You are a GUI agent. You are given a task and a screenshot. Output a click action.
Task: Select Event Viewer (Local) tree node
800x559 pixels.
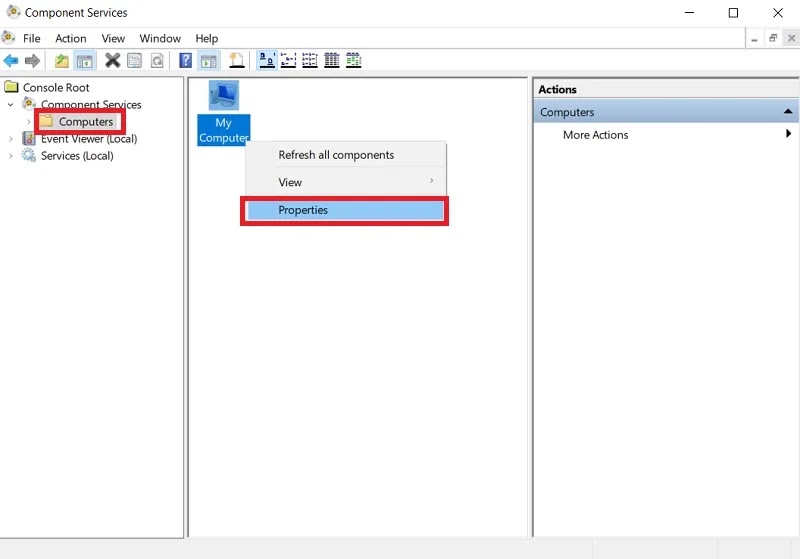[89, 139]
